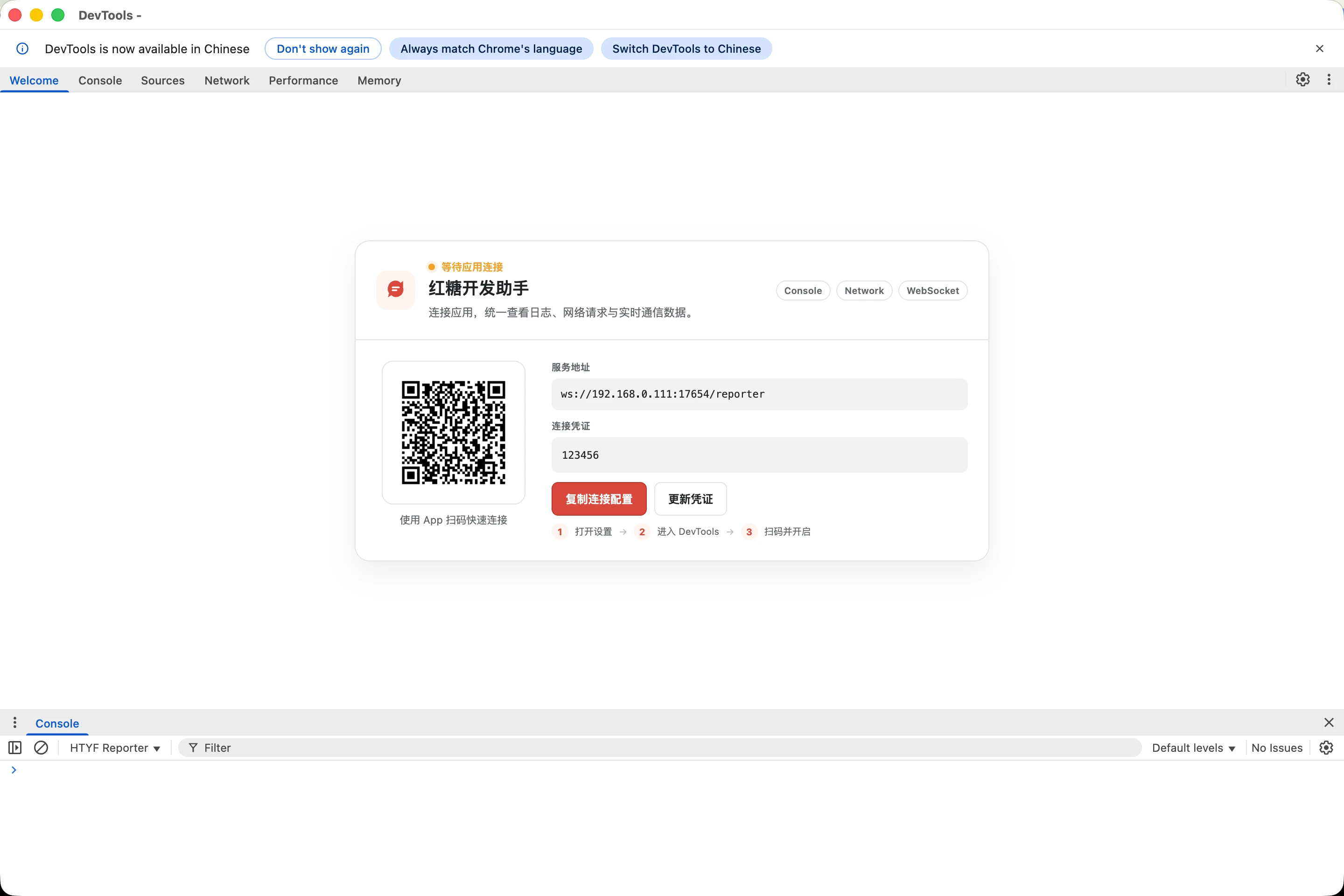Open the DevTools customize three-dot menu

click(x=1329, y=79)
